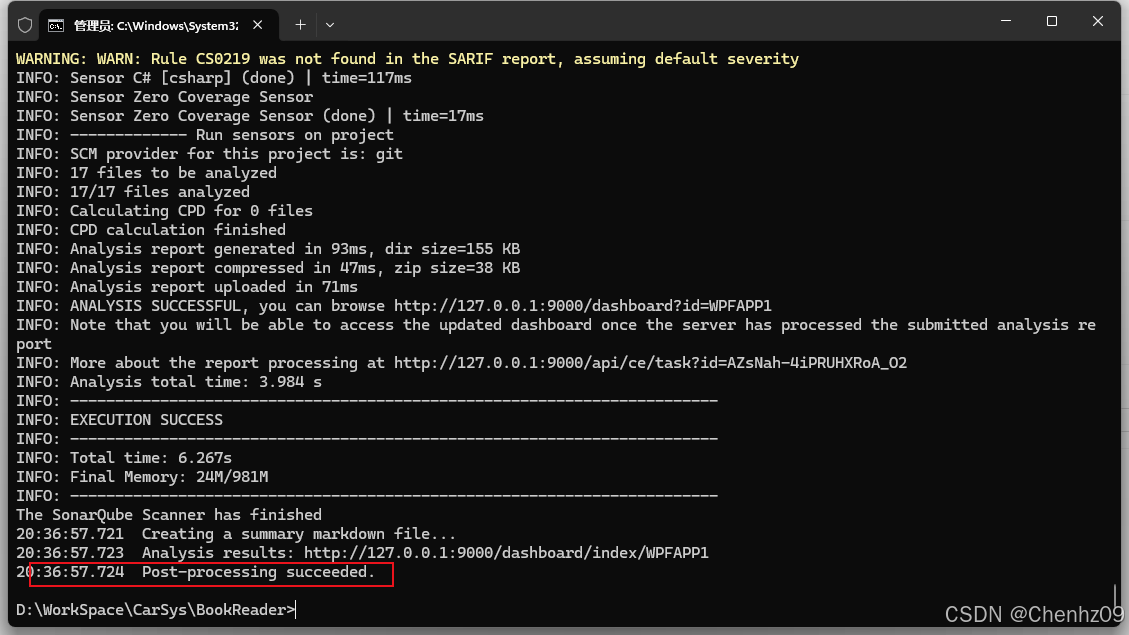The image size is (1129, 635).
Task: Open the dashboard?id=WPFAPP1 URL
Action: pyautogui.click(x=583, y=306)
